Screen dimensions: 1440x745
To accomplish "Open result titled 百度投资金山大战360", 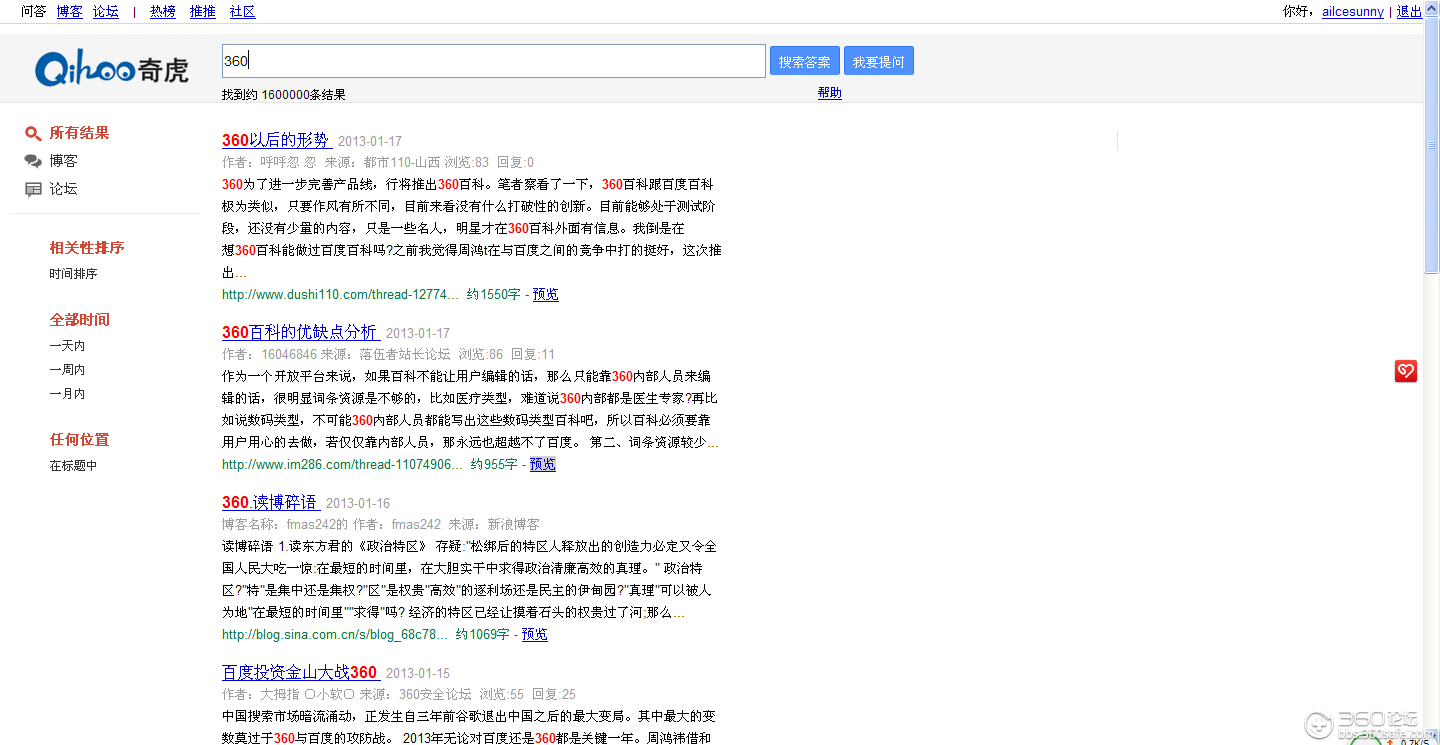I will (x=301, y=672).
